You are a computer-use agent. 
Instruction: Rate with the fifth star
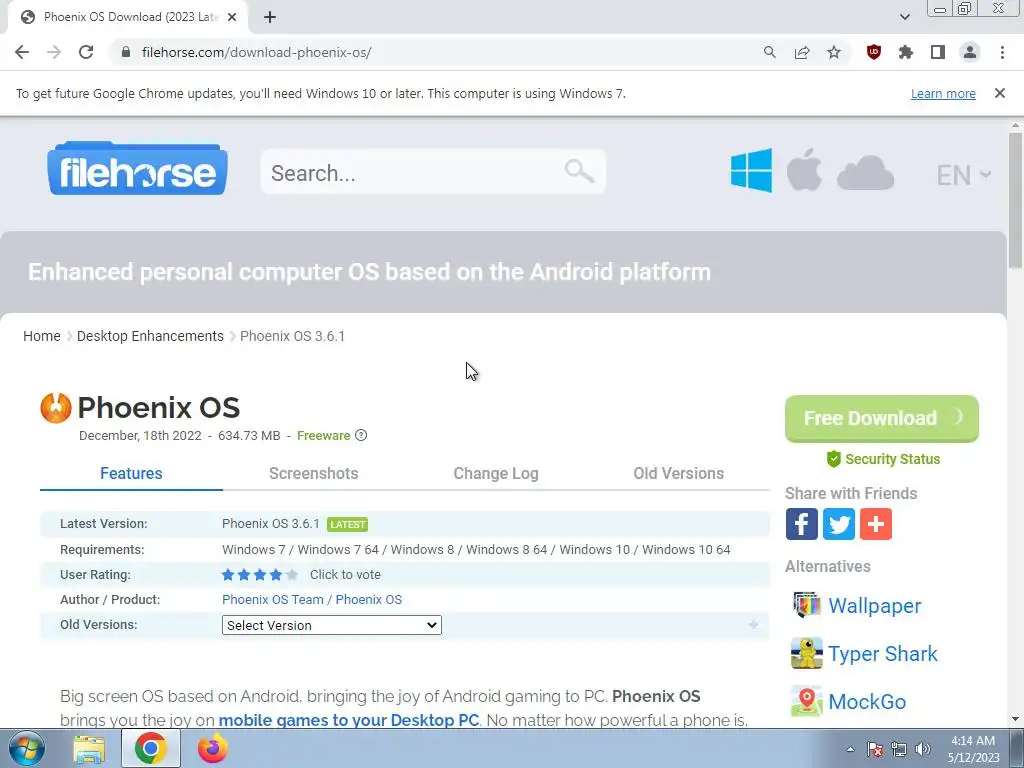292,575
